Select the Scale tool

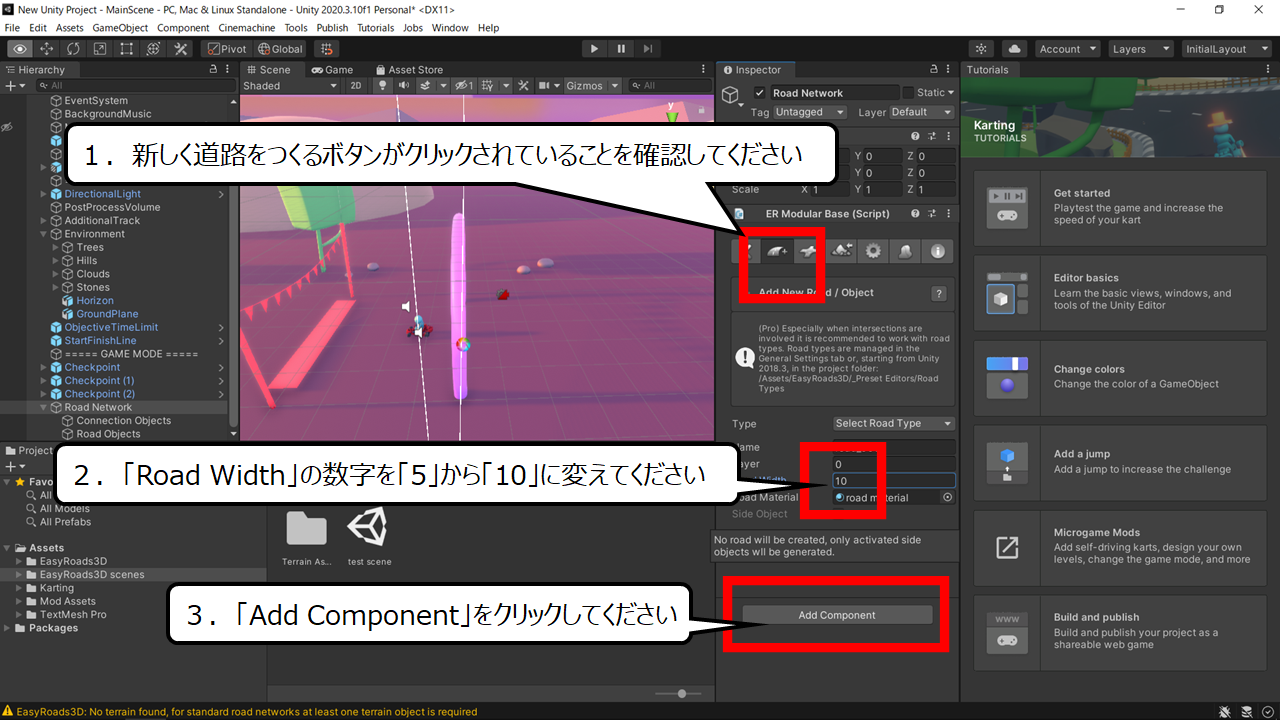click(100, 48)
